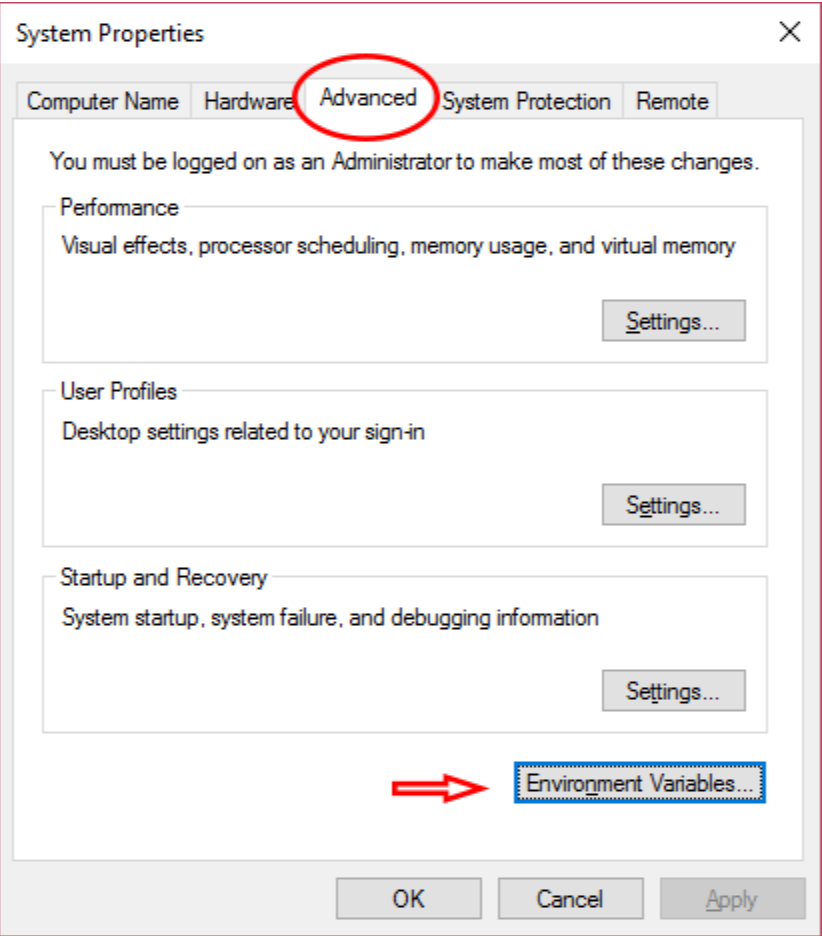Go to the System Protection tab
Viewport: 822px width, 936px height.
coord(526,101)
